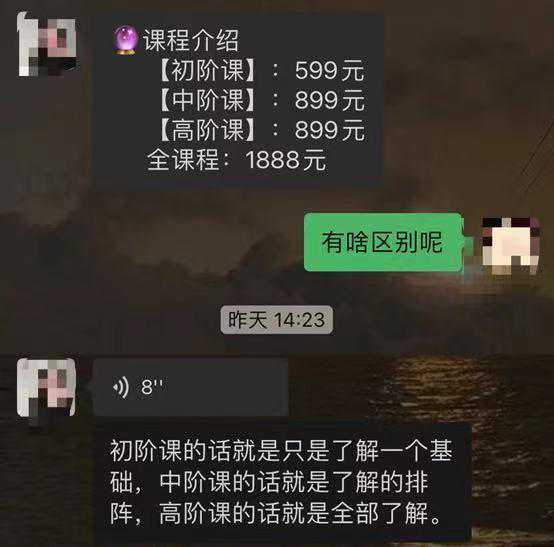Tap the 课程介绍 heading text
The width and height of the screenshot is (554, 547).
(191, 40)
